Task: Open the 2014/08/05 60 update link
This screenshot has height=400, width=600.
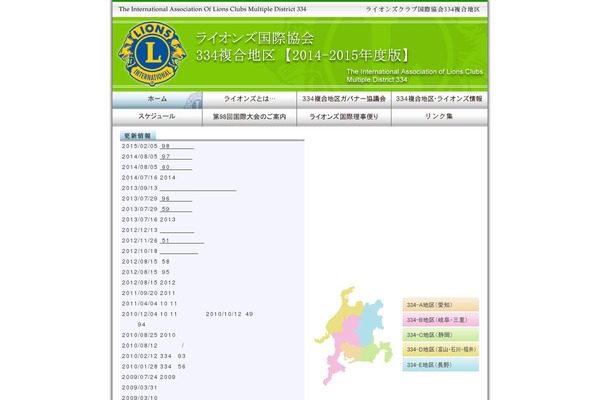Action: pos(176,167)
